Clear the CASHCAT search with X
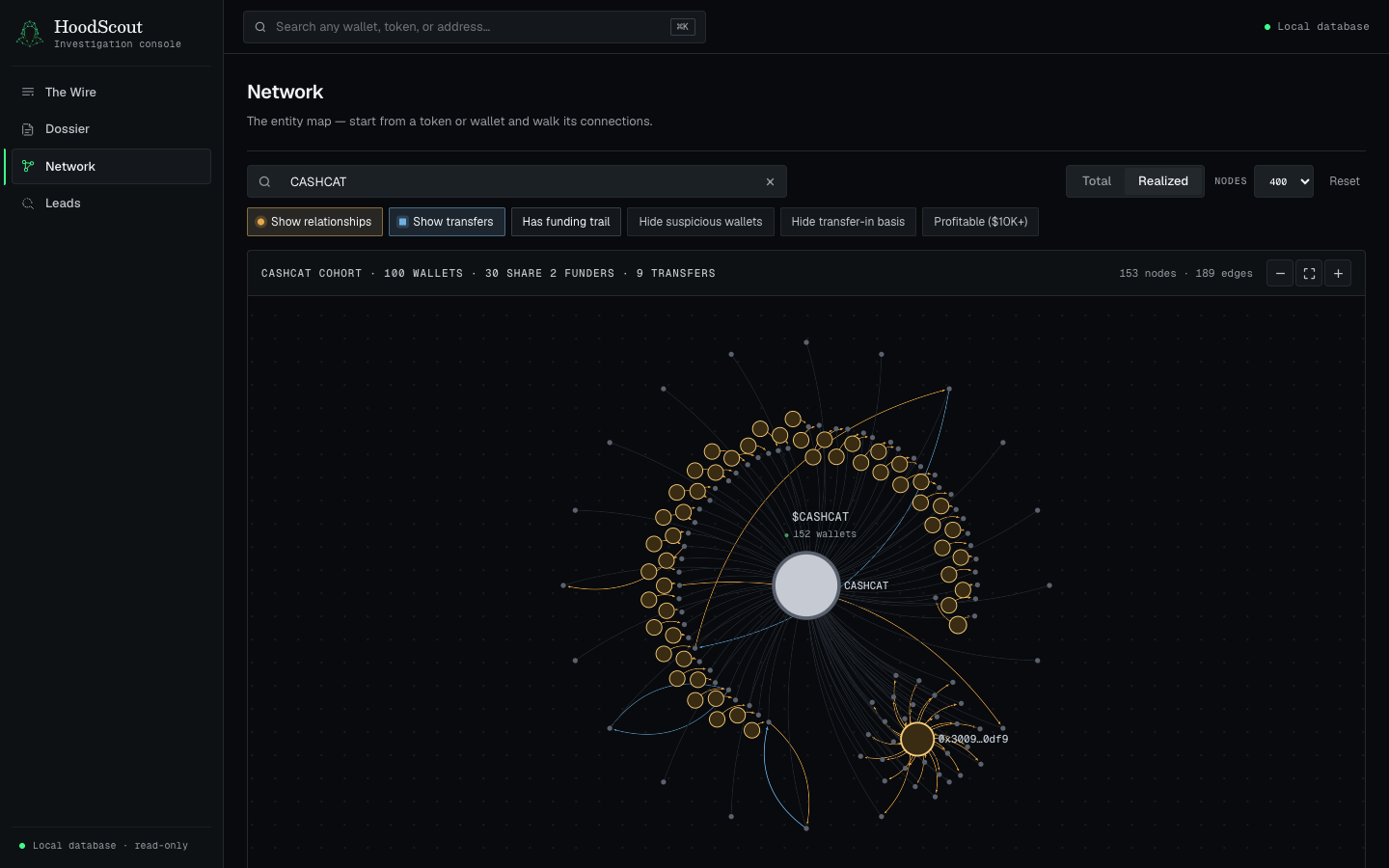This screenshot has height=868, width=1389. click(770, 181)
